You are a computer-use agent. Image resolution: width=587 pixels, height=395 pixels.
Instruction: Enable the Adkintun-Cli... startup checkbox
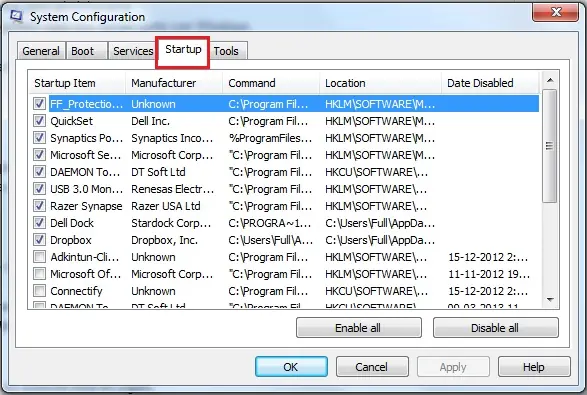click(39, 257)
